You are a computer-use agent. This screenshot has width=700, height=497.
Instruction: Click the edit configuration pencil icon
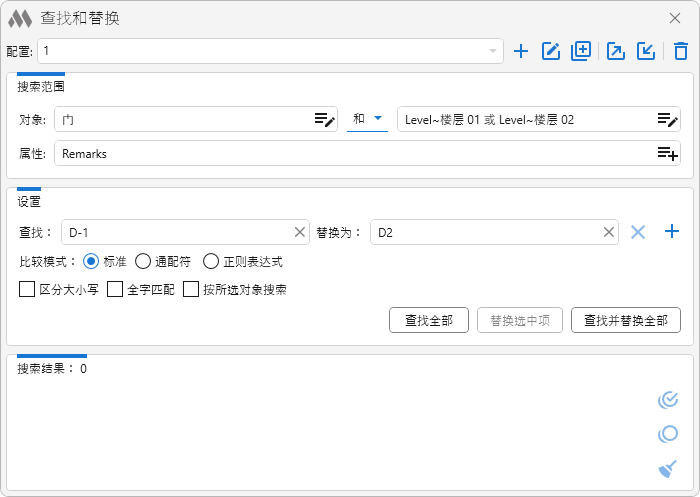(x=550, y=51)
